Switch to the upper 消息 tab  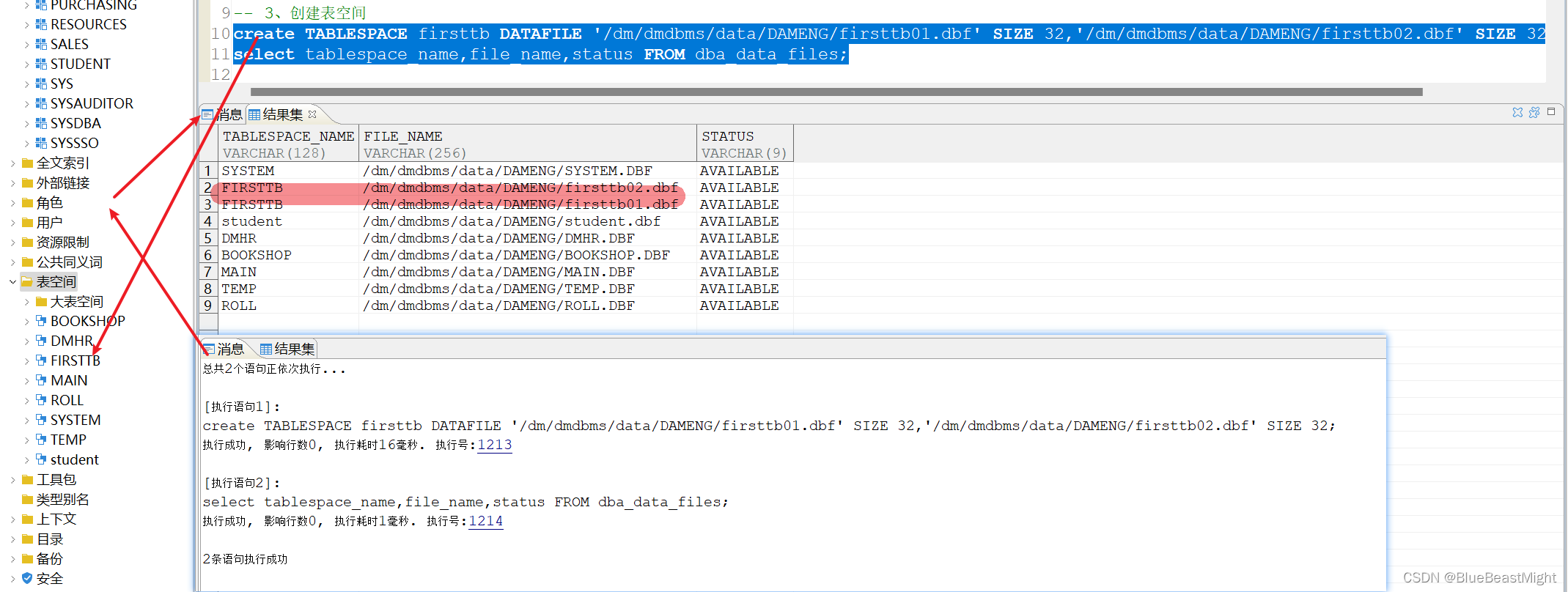tap(223, 114)
